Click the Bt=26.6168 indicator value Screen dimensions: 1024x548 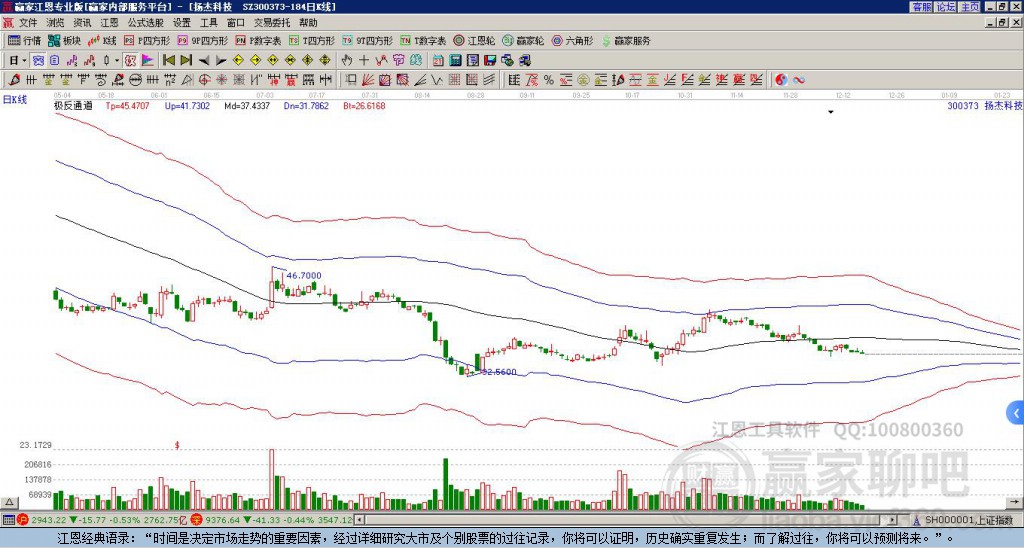point(364,105)
